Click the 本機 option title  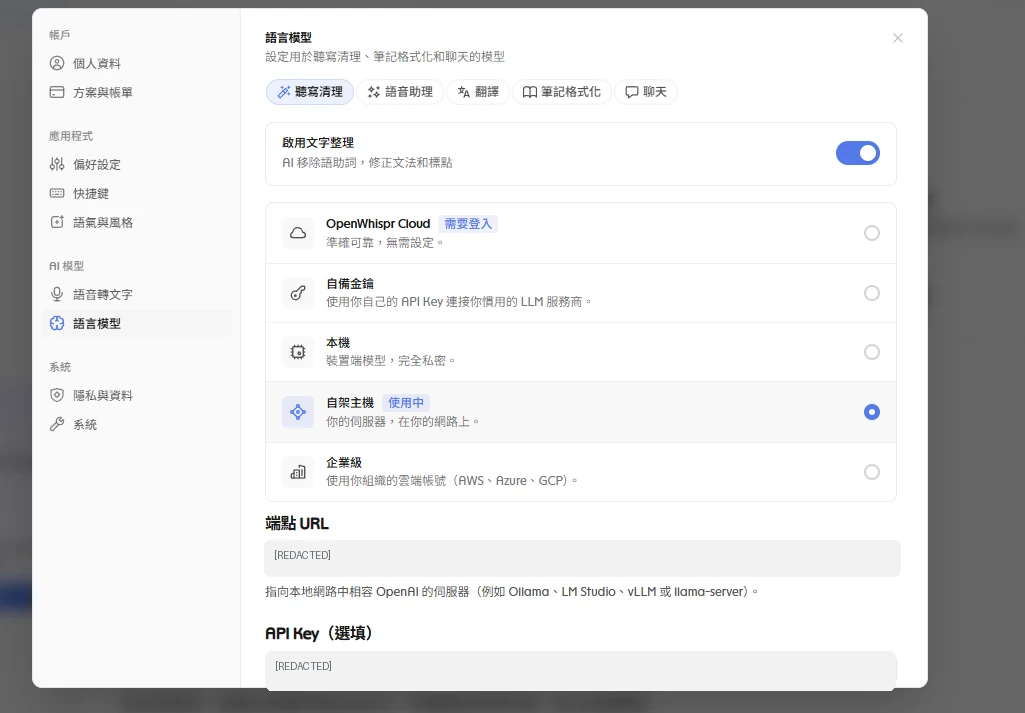pyautogui.click(x=338, y=342)
